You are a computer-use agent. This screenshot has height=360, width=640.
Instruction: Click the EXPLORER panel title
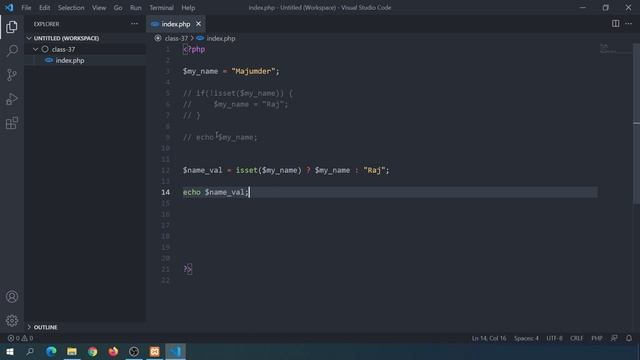point(46,24)
